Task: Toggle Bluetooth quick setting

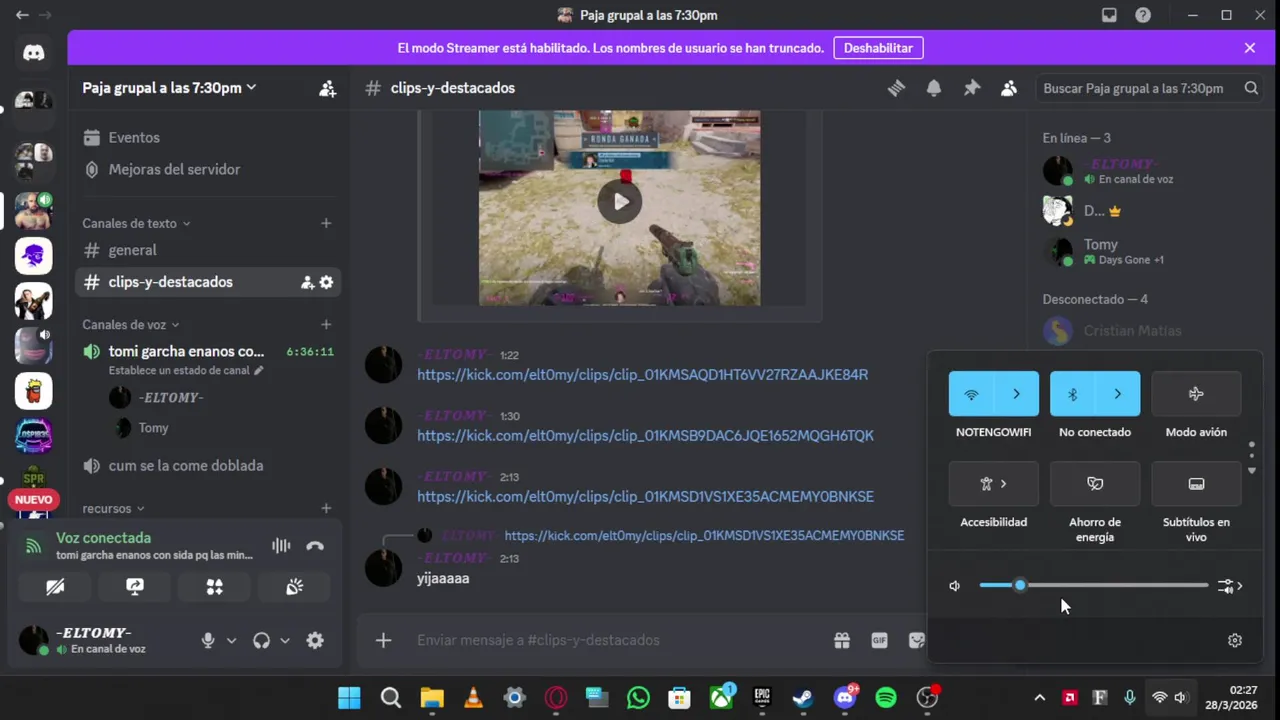Action: (1073, 394)
